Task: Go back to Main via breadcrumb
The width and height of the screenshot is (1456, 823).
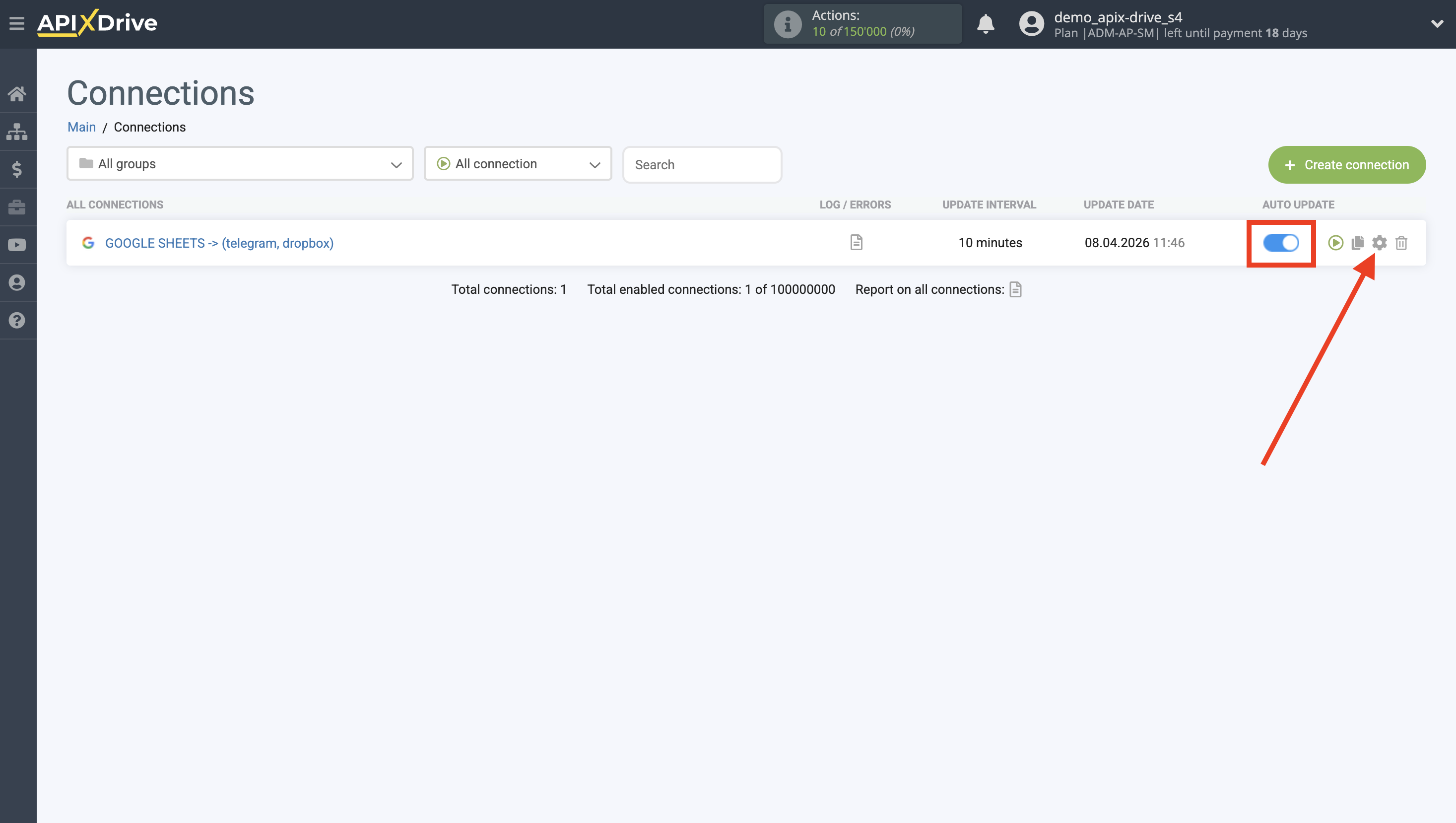Action: pos(81,127)
